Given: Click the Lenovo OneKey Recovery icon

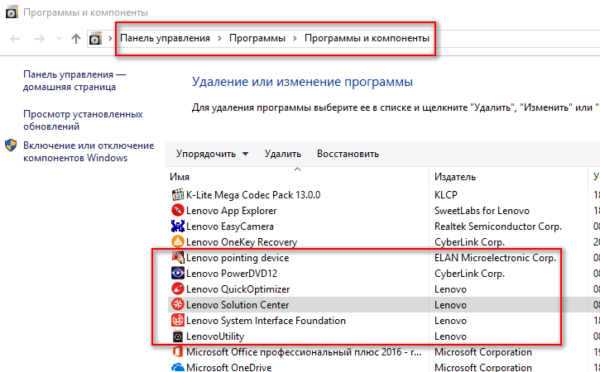Looking at the screenshot, I should click(178, 242).
